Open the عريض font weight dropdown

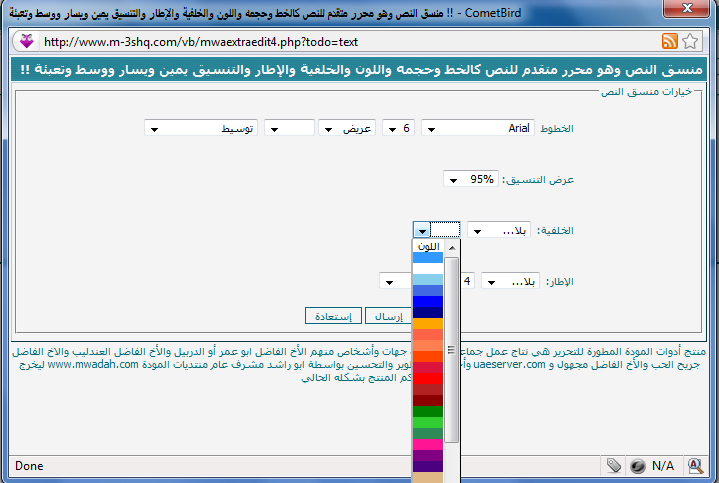pos(345,128)
